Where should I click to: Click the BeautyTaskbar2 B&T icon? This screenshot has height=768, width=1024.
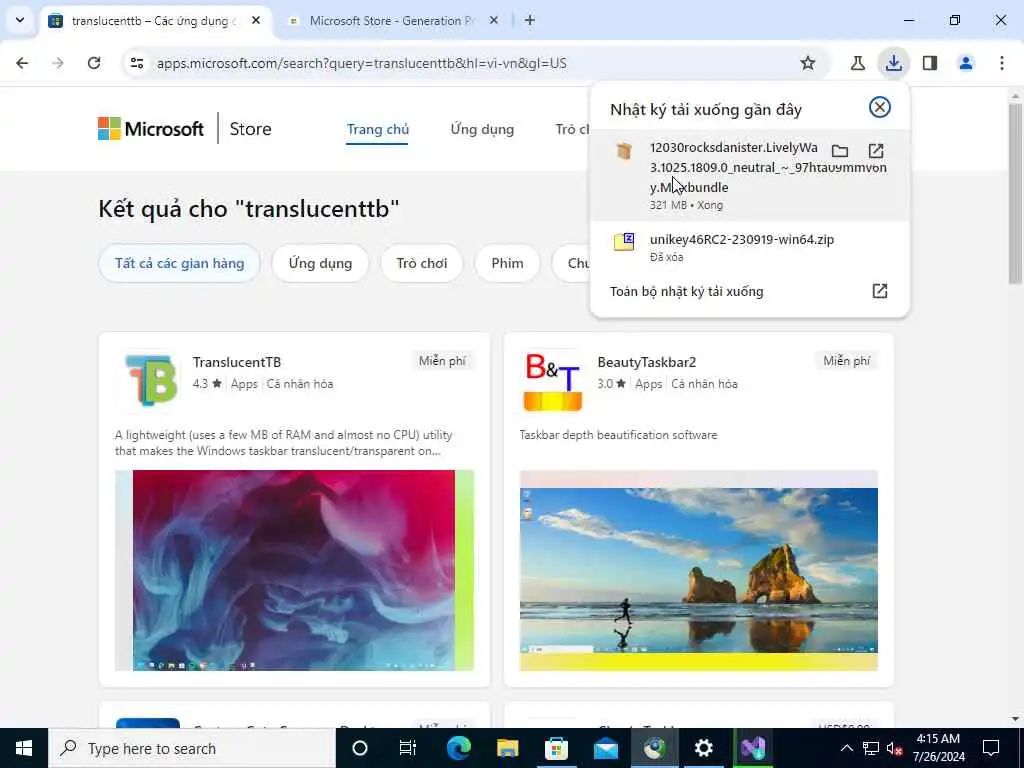(x=552, y=382)
